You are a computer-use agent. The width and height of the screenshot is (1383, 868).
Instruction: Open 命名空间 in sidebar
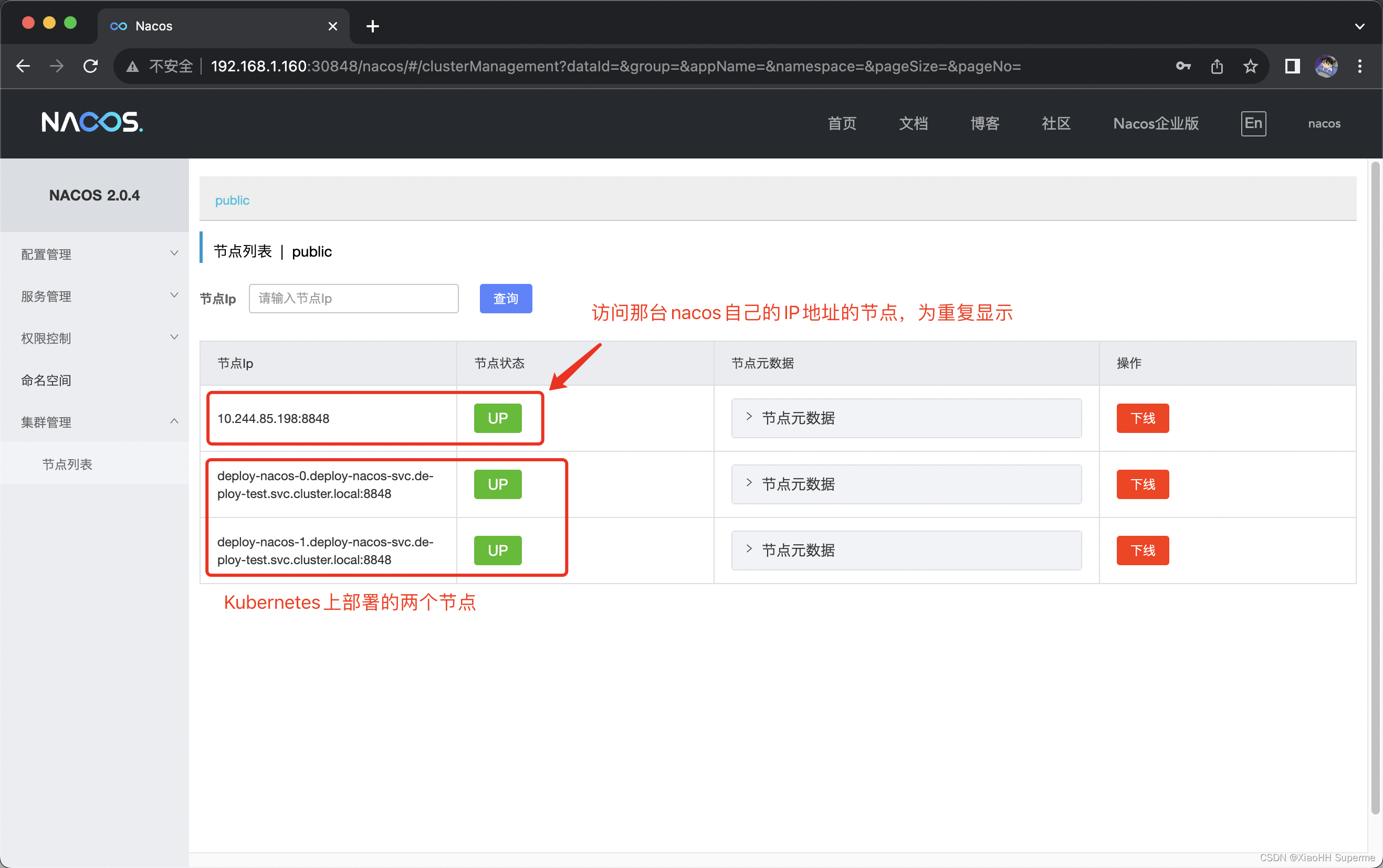[x=46, y=380]
